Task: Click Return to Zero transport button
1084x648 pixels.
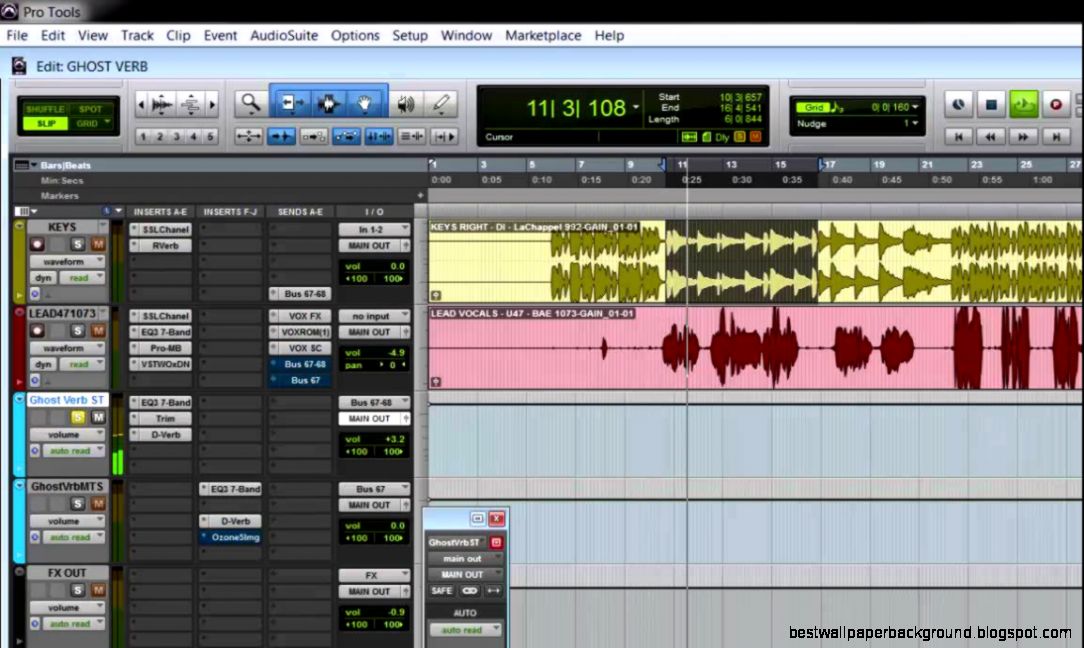Action: pos(958,137)
